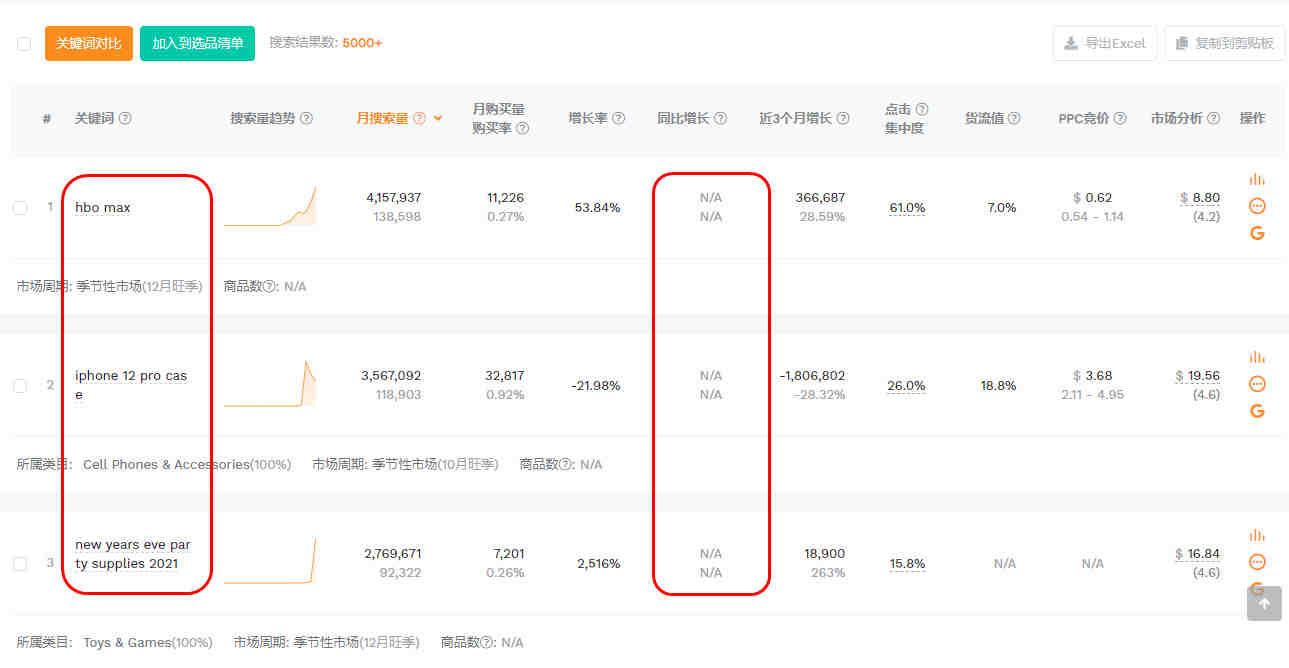Screen dimensions: 1289x668
Task: Click more options icon for iphone 12 pro case
Action: (x=1257, y=384)
